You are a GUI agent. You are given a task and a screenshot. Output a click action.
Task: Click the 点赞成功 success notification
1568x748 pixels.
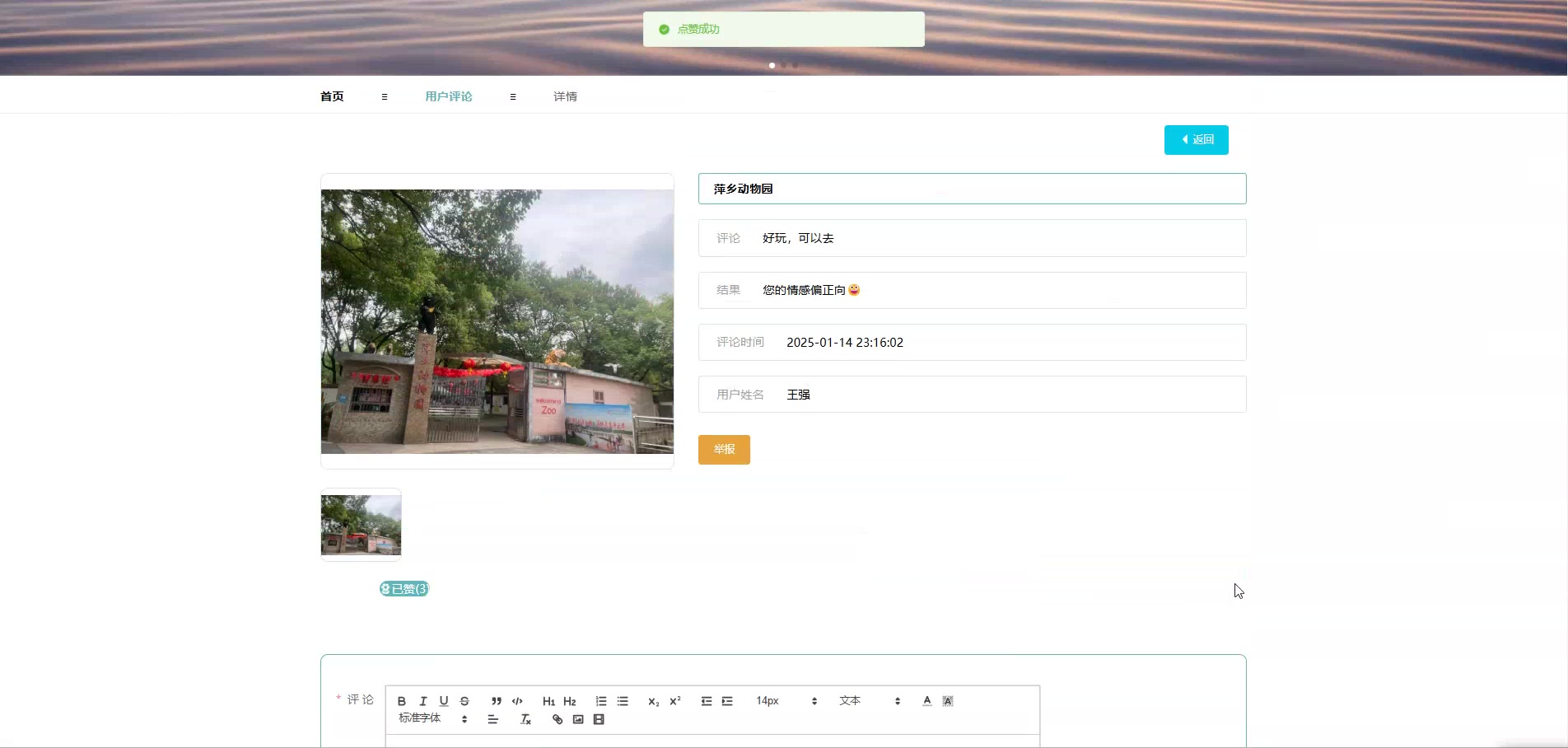[x=784, y=29]
